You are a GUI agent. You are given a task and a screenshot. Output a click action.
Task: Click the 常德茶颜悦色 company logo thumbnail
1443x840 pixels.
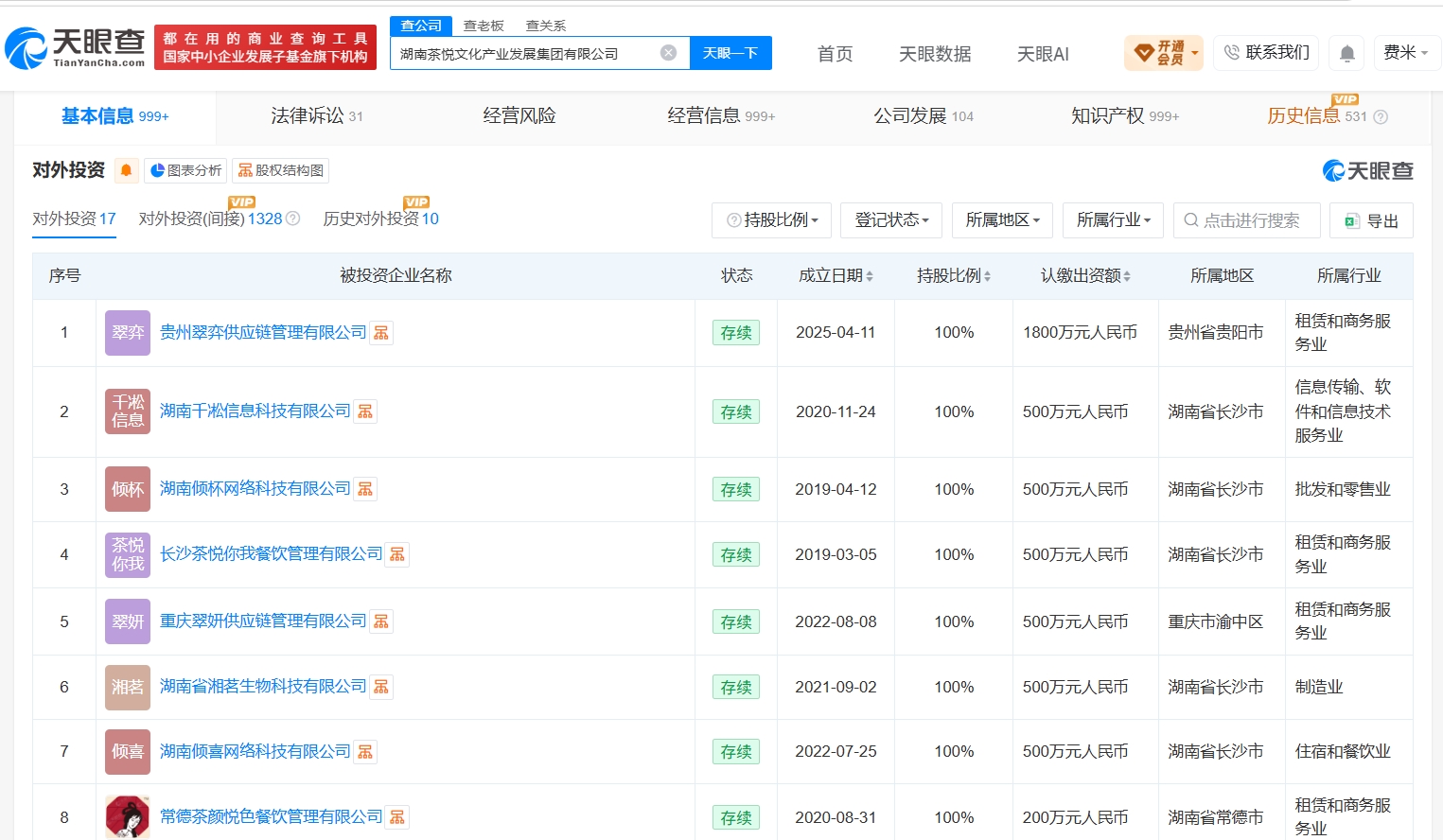[128, 816]
